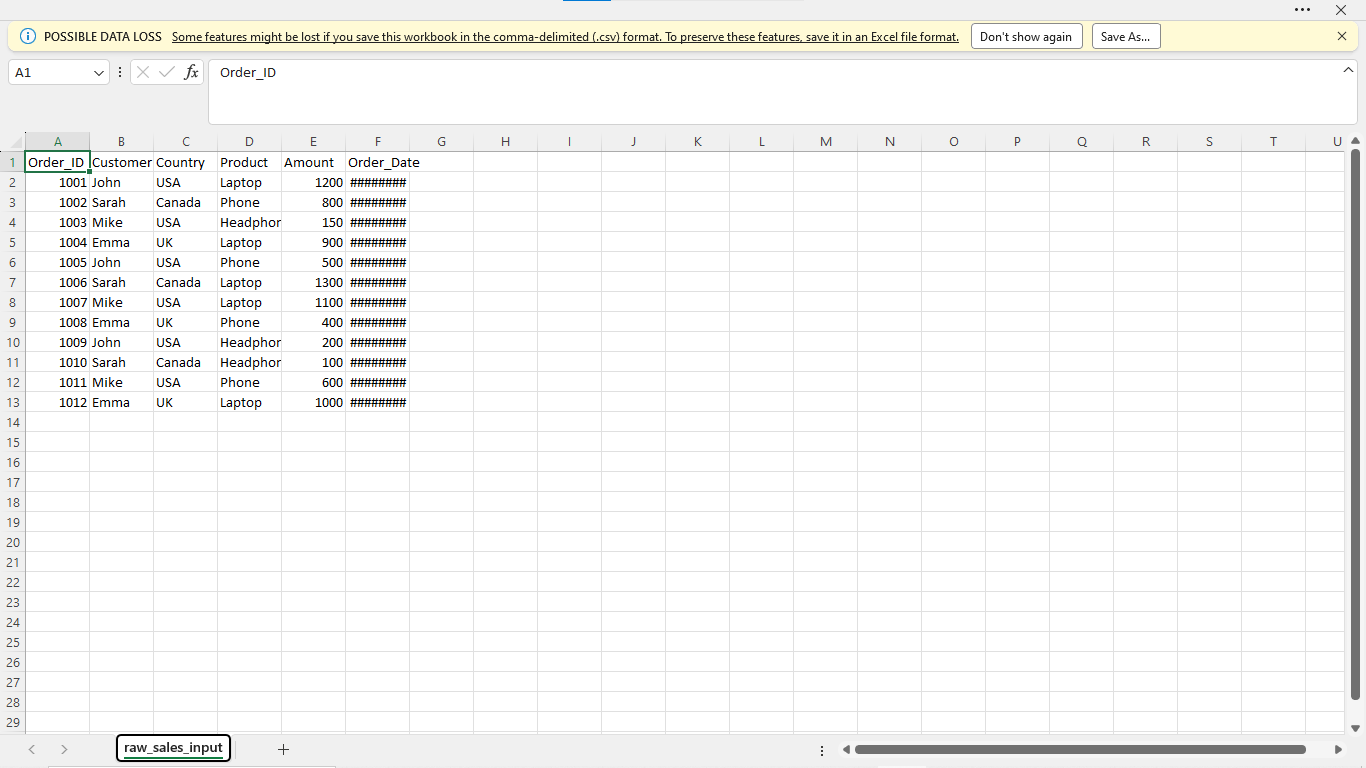Add a new sheet with plus icon
This screenshot has height=768, width=1366.
(x=283, y=749)
